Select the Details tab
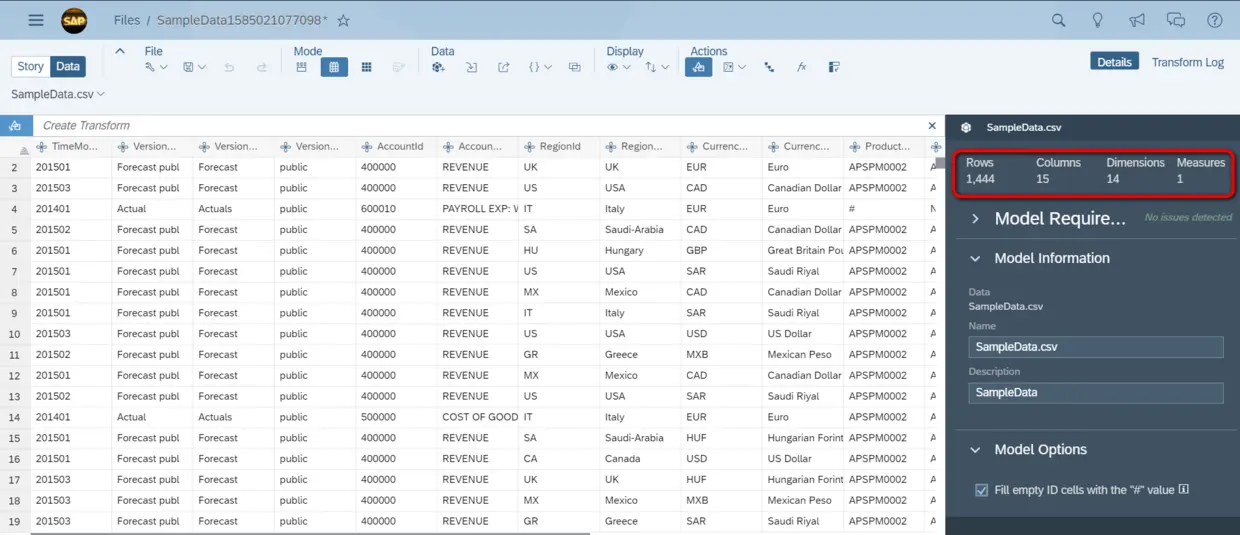Image resolution: width=1240 pixels, height=535 pixels. coord(1114,62)
